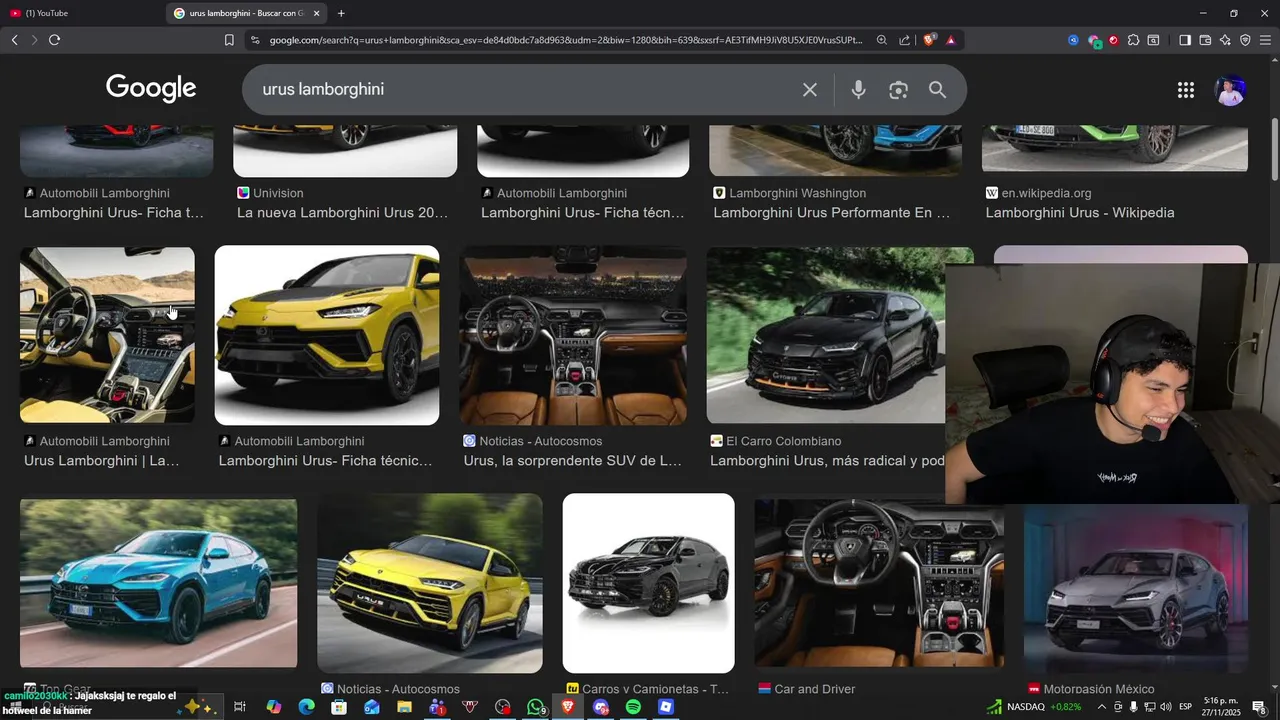Show hidden system tray icons
Screen dimensions: 1280x720
point(1102,707)
